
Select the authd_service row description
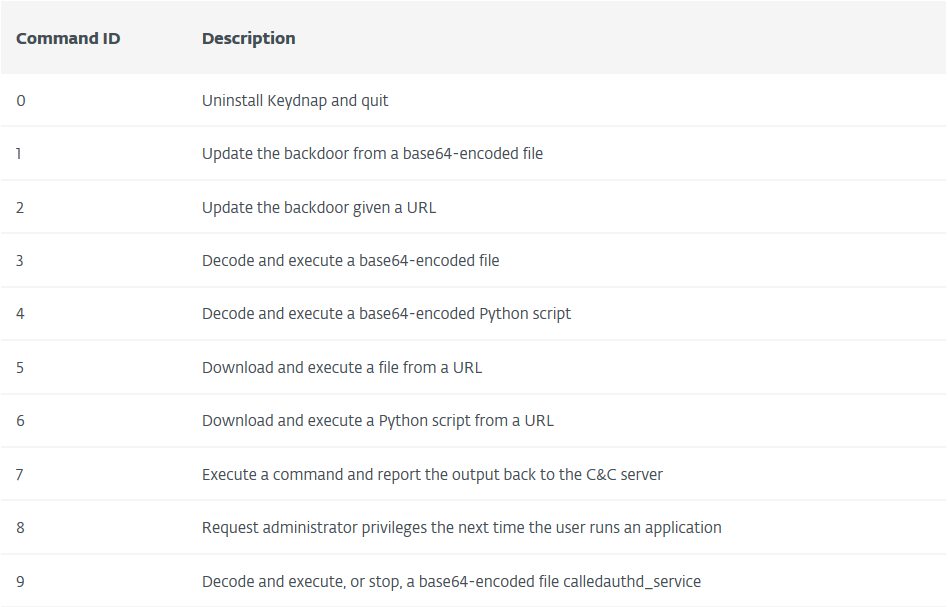coord(452,582)
